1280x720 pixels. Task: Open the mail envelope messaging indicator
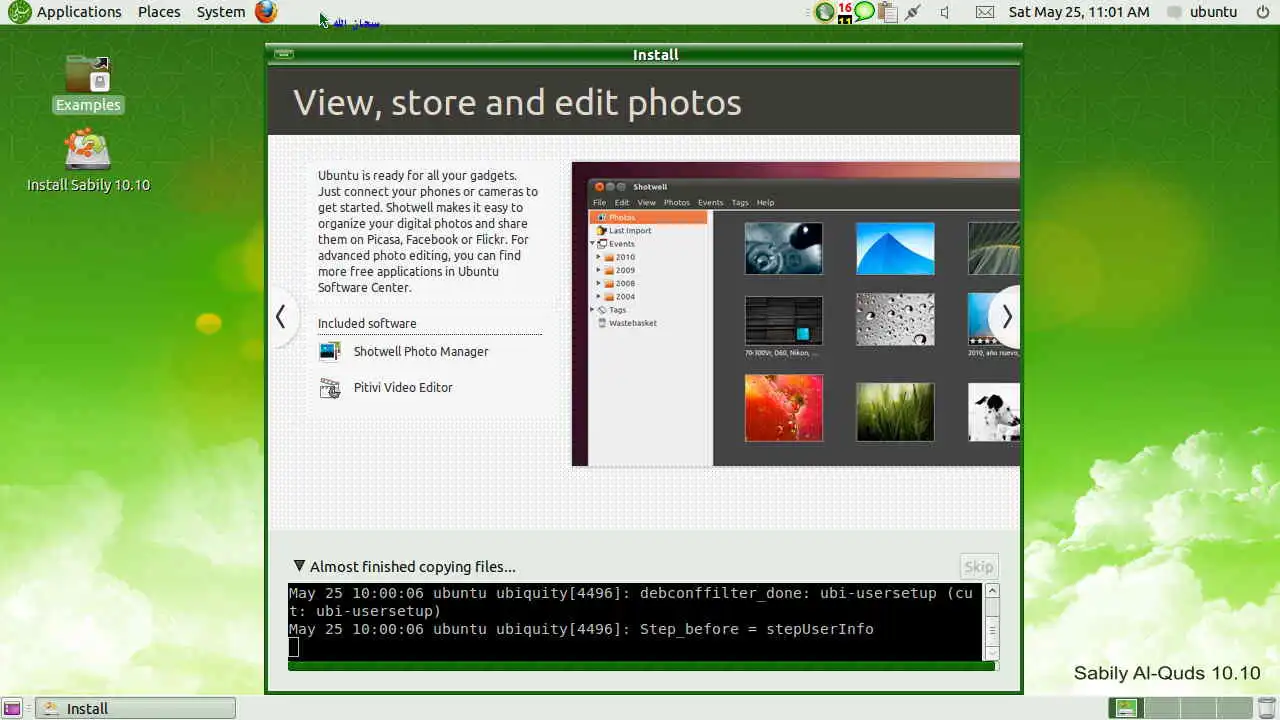point(985,12)
